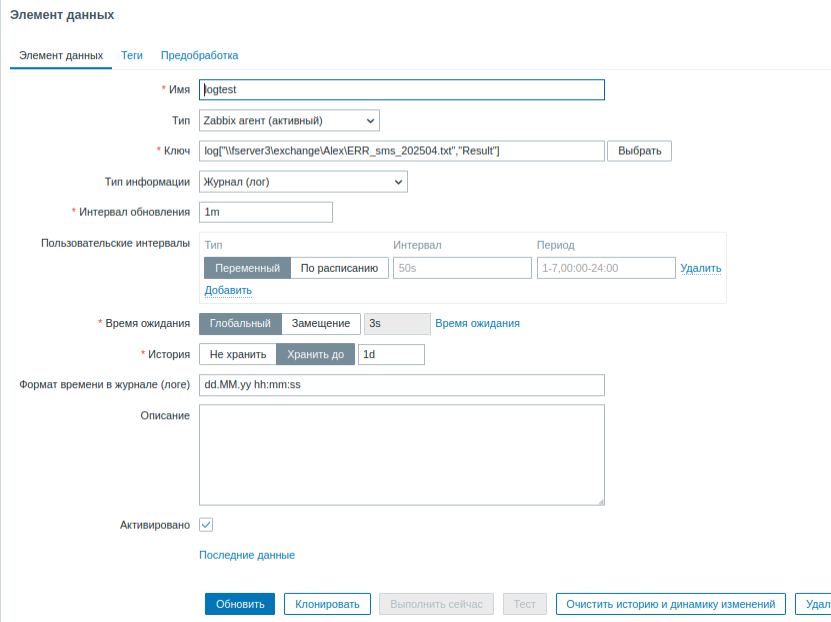Click the Интервал field with 50s placeholder
This screenshot has height=622, width=831.
point(462,268)
